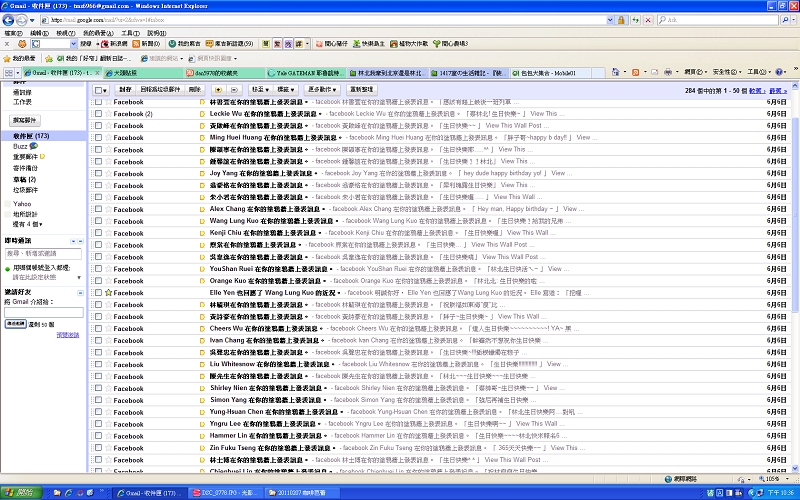The image size is (800, 500).
Task: Click the yellow mark-important icon in Gmail toolbar
Action: point(218,89)
